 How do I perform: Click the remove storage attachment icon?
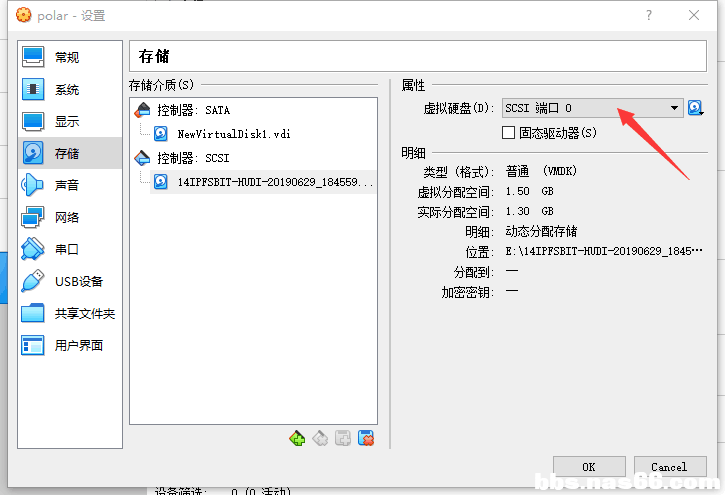coord(366,438)
